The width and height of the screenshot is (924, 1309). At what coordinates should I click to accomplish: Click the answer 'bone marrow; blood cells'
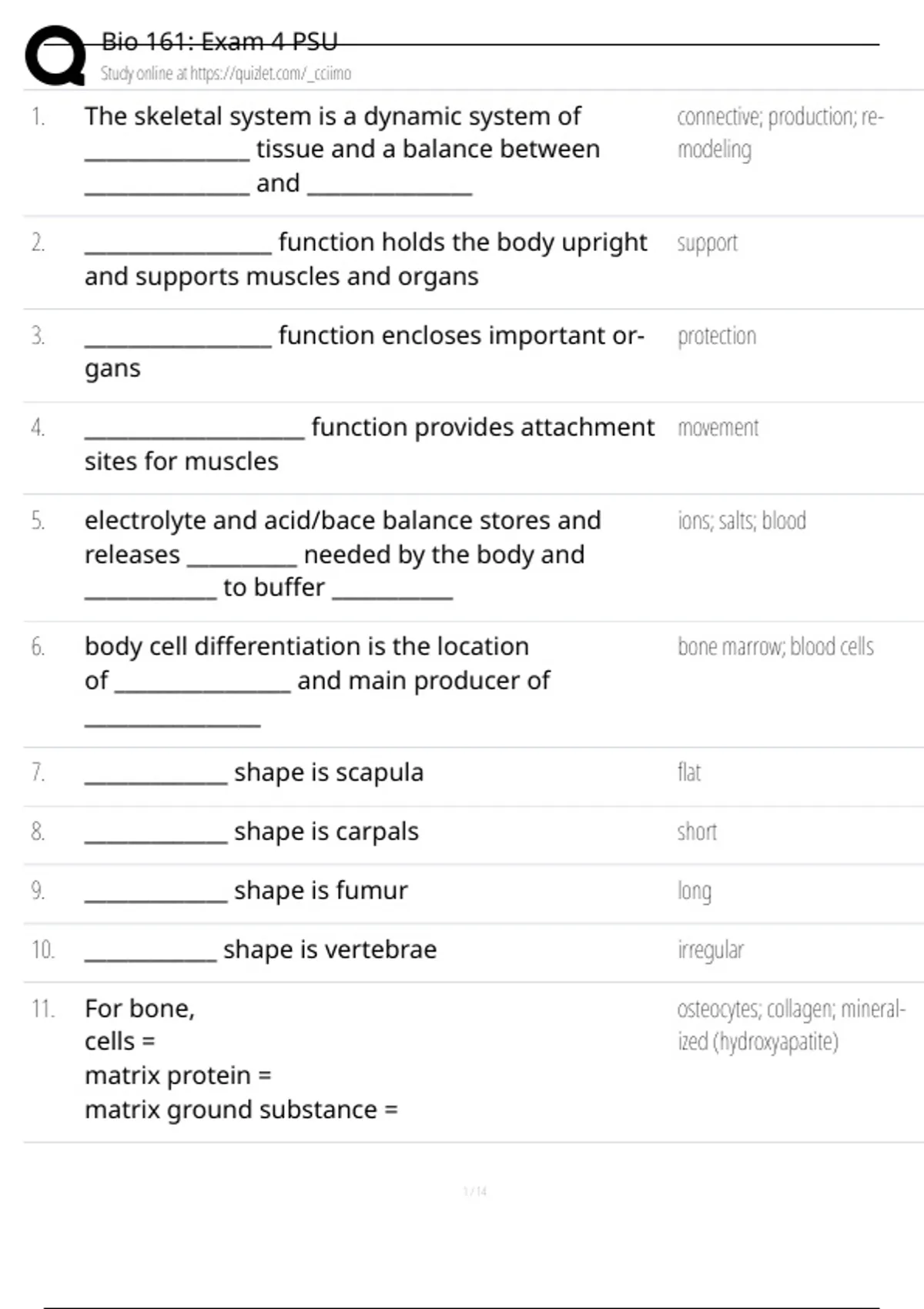[775, 647]
